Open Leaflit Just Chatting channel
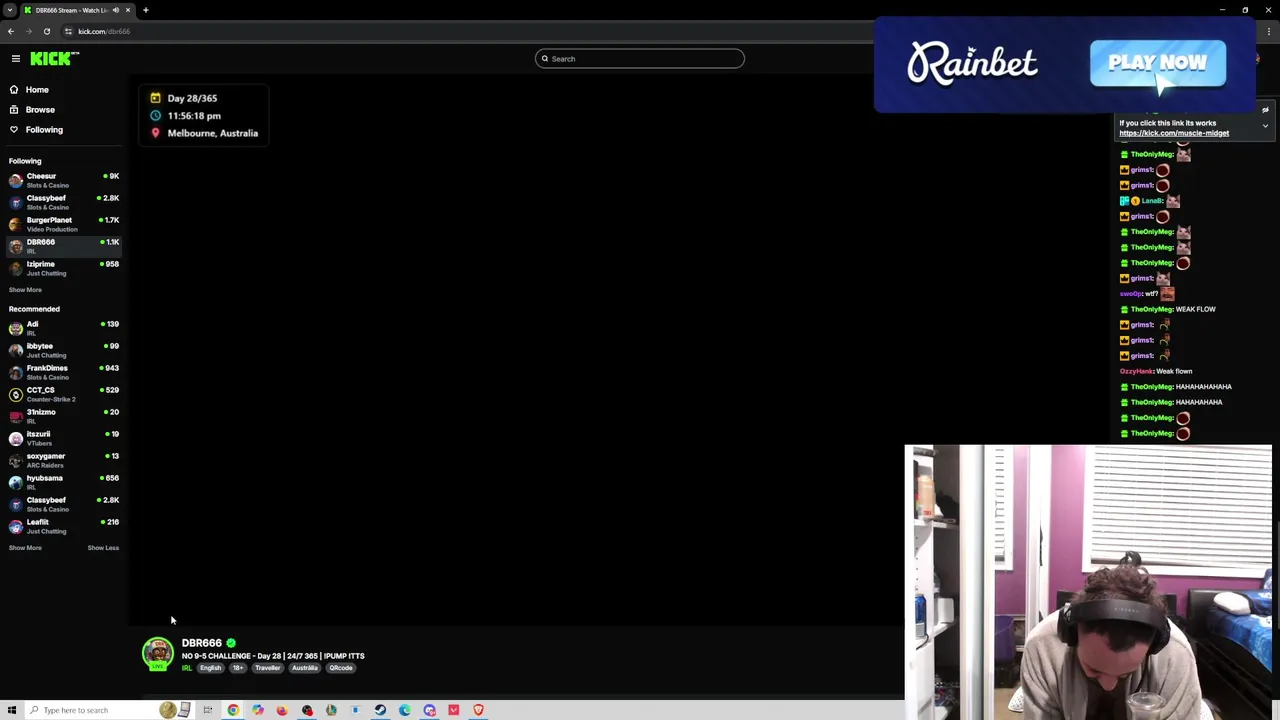This screenshot has width=1280, height=720. 64,526
